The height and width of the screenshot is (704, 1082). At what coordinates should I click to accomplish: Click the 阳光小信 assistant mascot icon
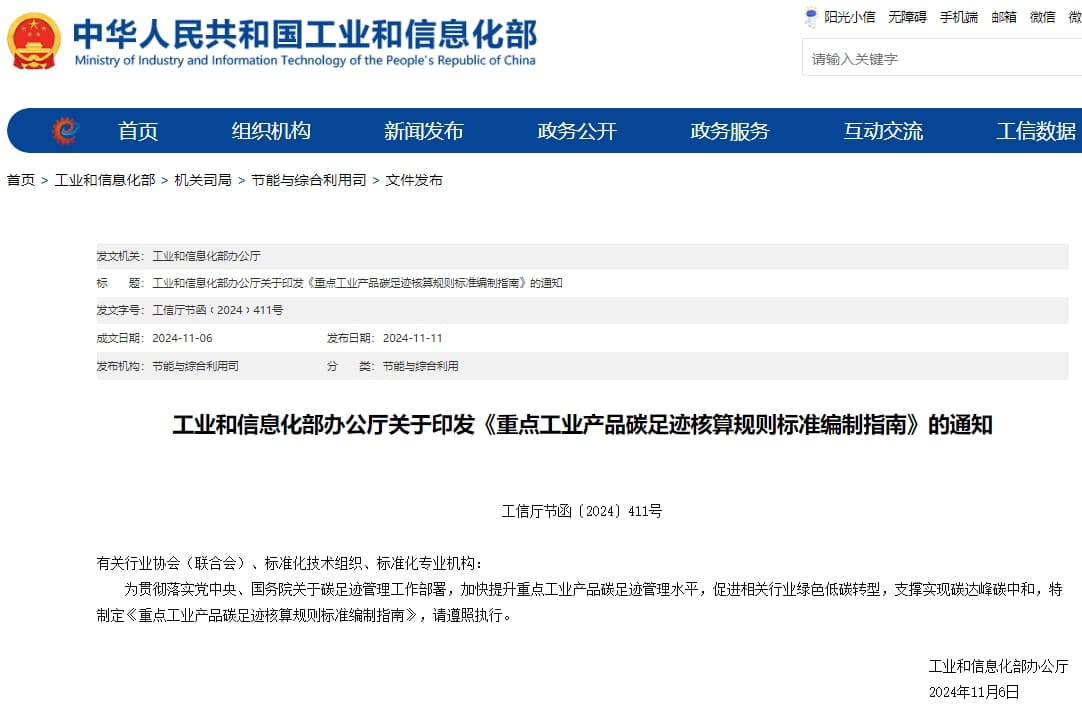click(811, 17)
